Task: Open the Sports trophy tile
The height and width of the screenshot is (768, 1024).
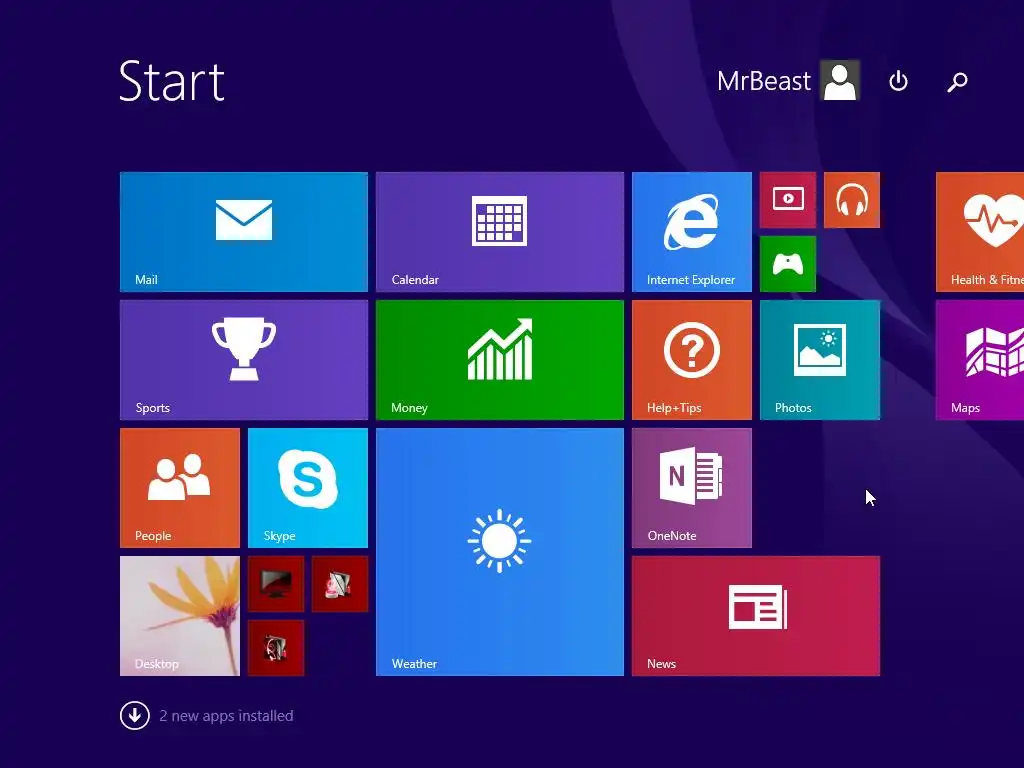Action: click(x=244, y=360)
